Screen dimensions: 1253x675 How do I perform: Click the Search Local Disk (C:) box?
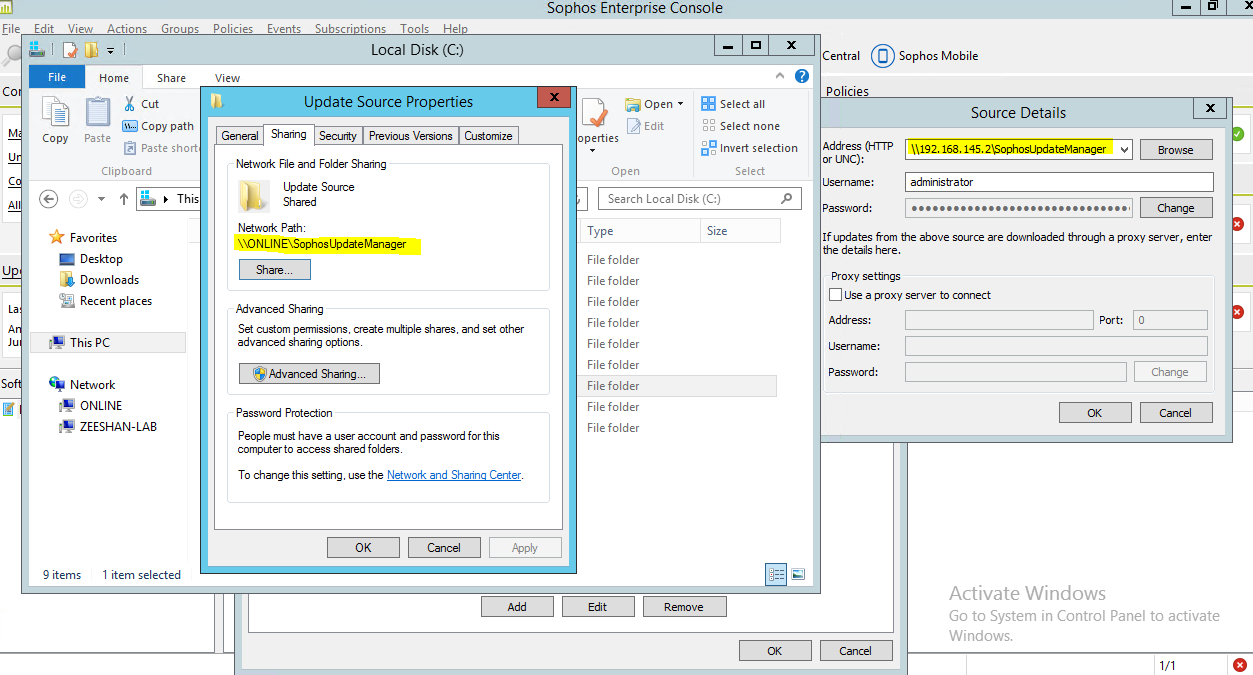(x=700, y=199)
